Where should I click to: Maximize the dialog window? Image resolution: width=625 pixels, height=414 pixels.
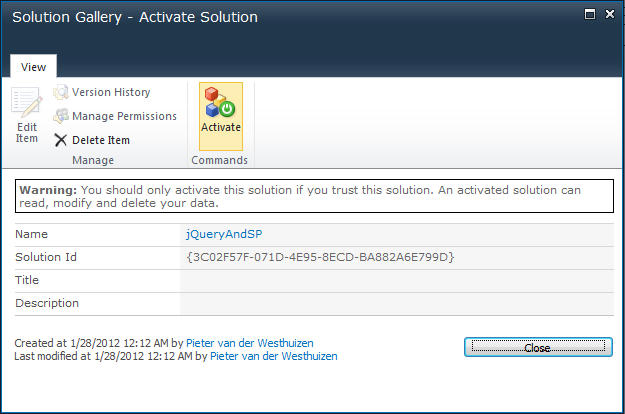[590, 14]
